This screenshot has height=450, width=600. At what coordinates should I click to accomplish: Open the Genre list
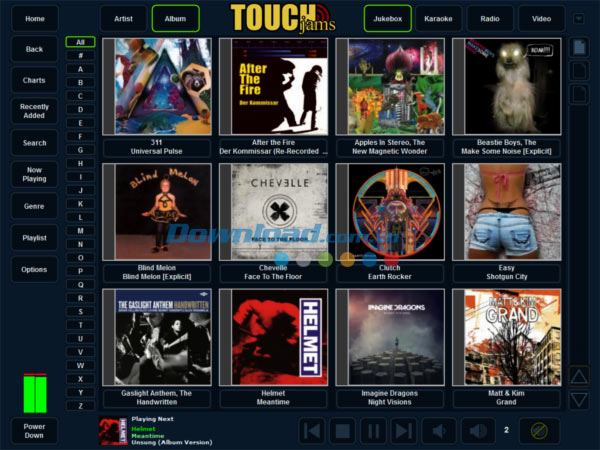[34, 206]
